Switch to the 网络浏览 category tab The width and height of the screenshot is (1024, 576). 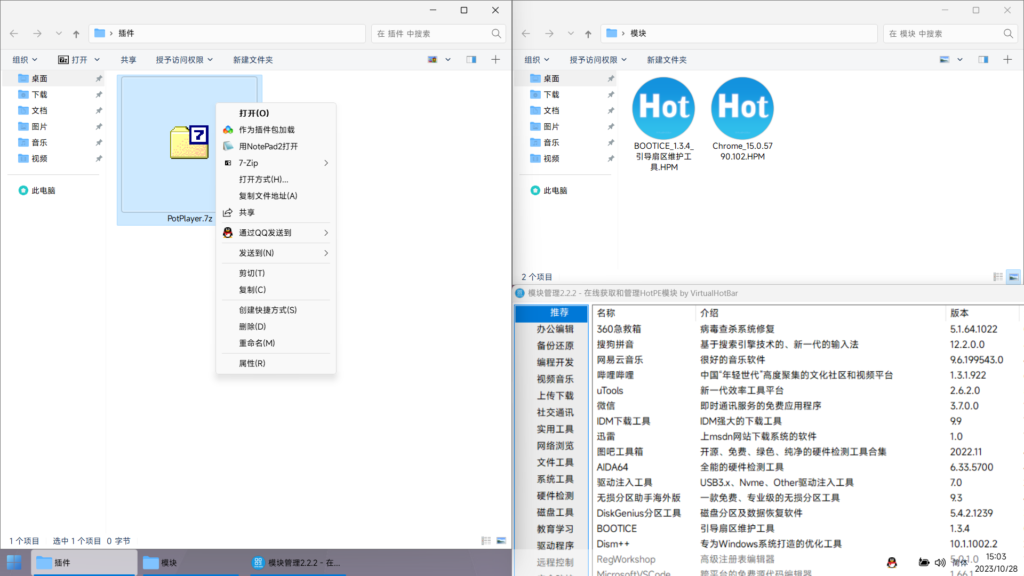(x=552, y=446)
